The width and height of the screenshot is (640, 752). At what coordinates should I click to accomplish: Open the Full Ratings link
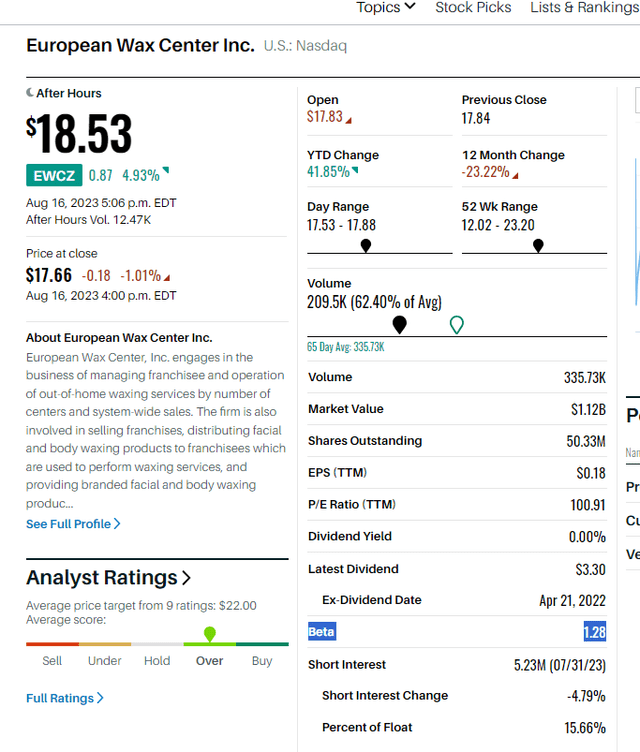[65, 698]
